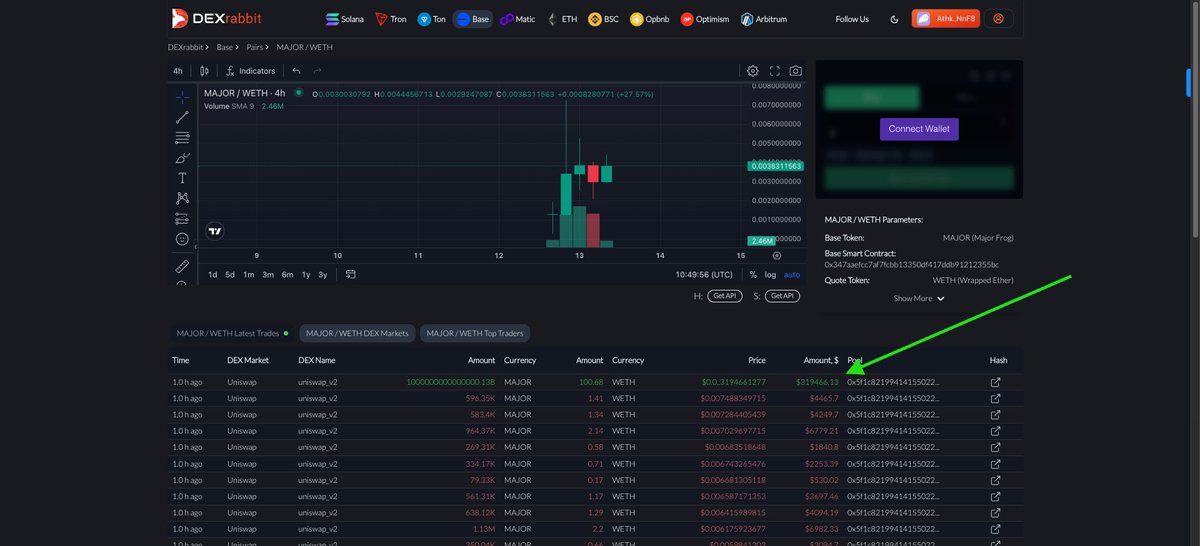This screenshot has height=546, width=1200.
Task: Undo the last chart action
Action: point(296,71)
